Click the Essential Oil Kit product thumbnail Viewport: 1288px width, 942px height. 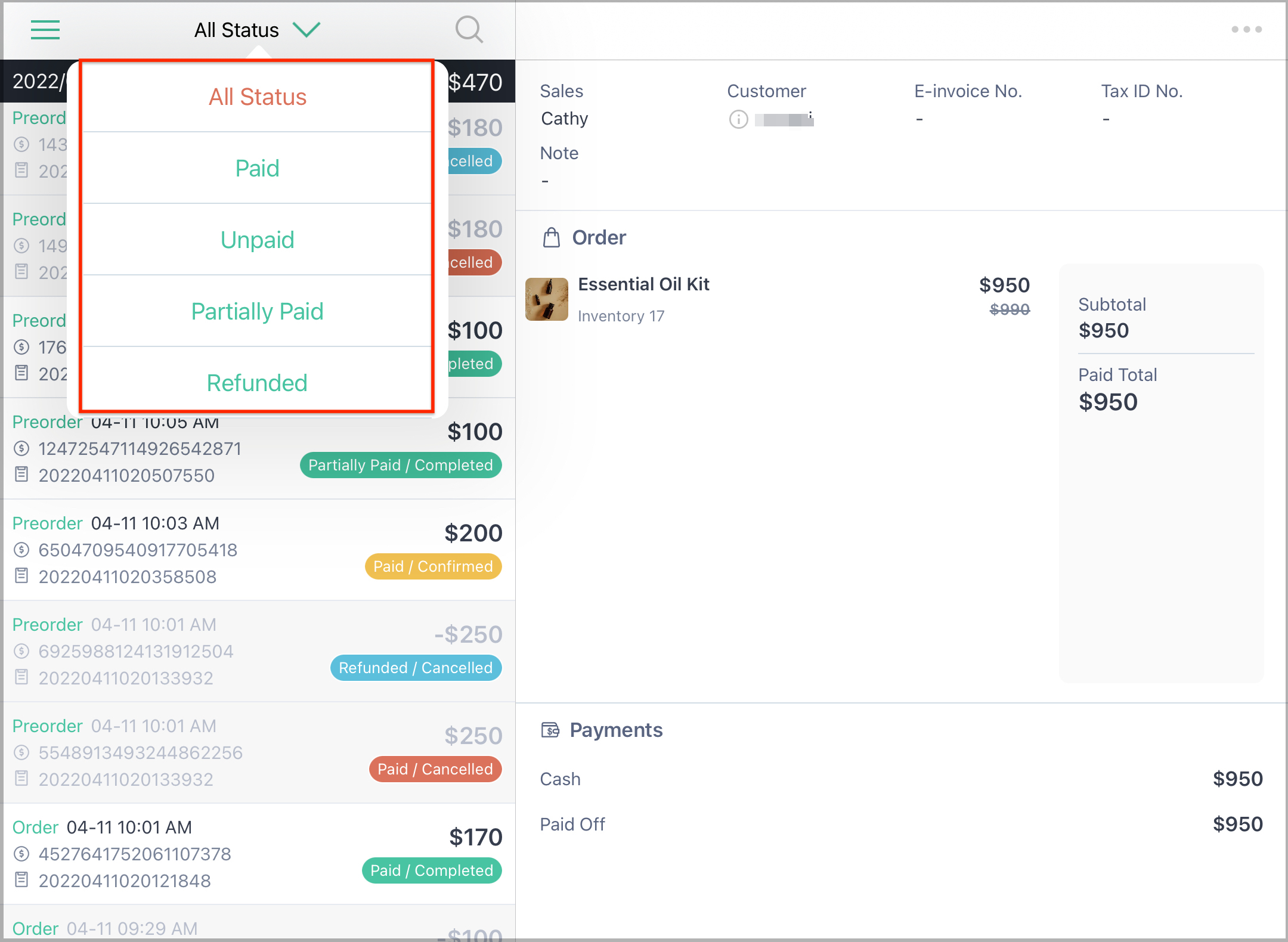pos(546,299)
